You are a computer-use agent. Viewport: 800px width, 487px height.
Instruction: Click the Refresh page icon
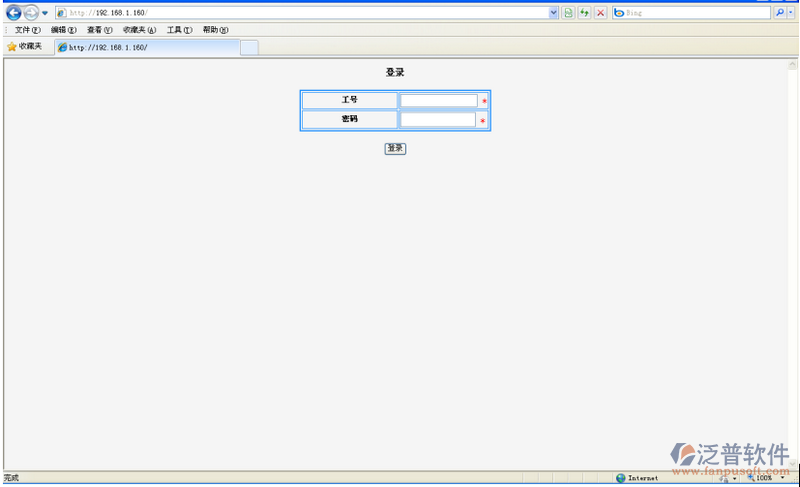[584, 13]
